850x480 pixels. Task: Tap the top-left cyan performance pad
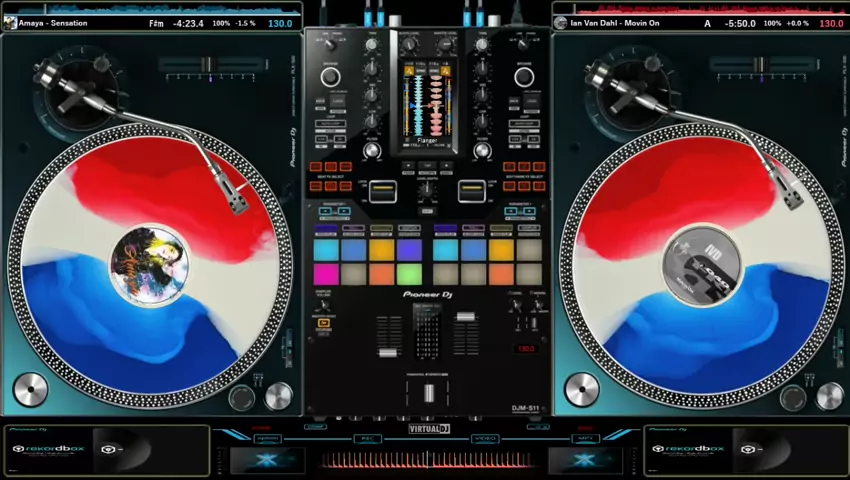tap(326, 250)
